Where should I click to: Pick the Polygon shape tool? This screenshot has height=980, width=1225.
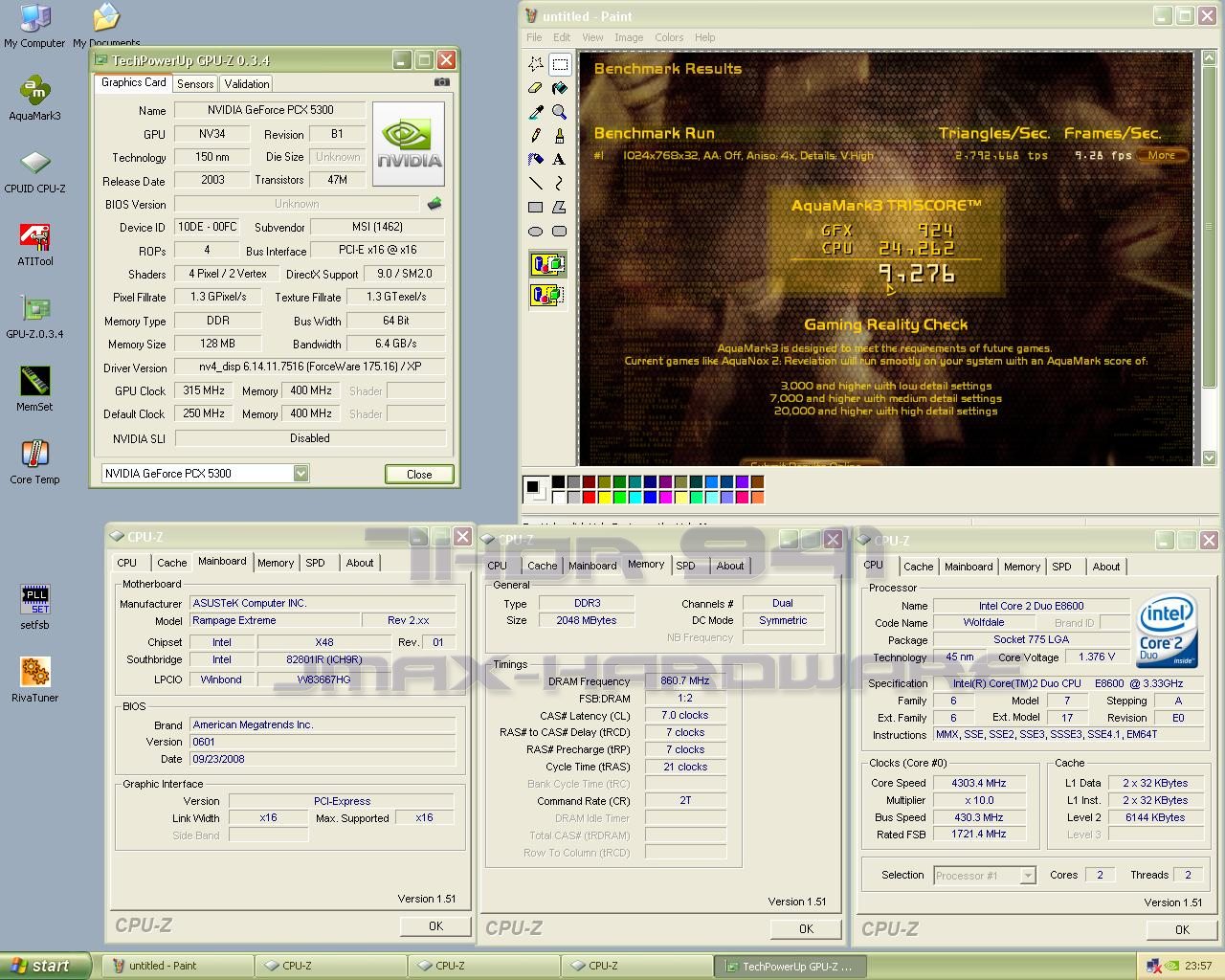click(560, 207)
